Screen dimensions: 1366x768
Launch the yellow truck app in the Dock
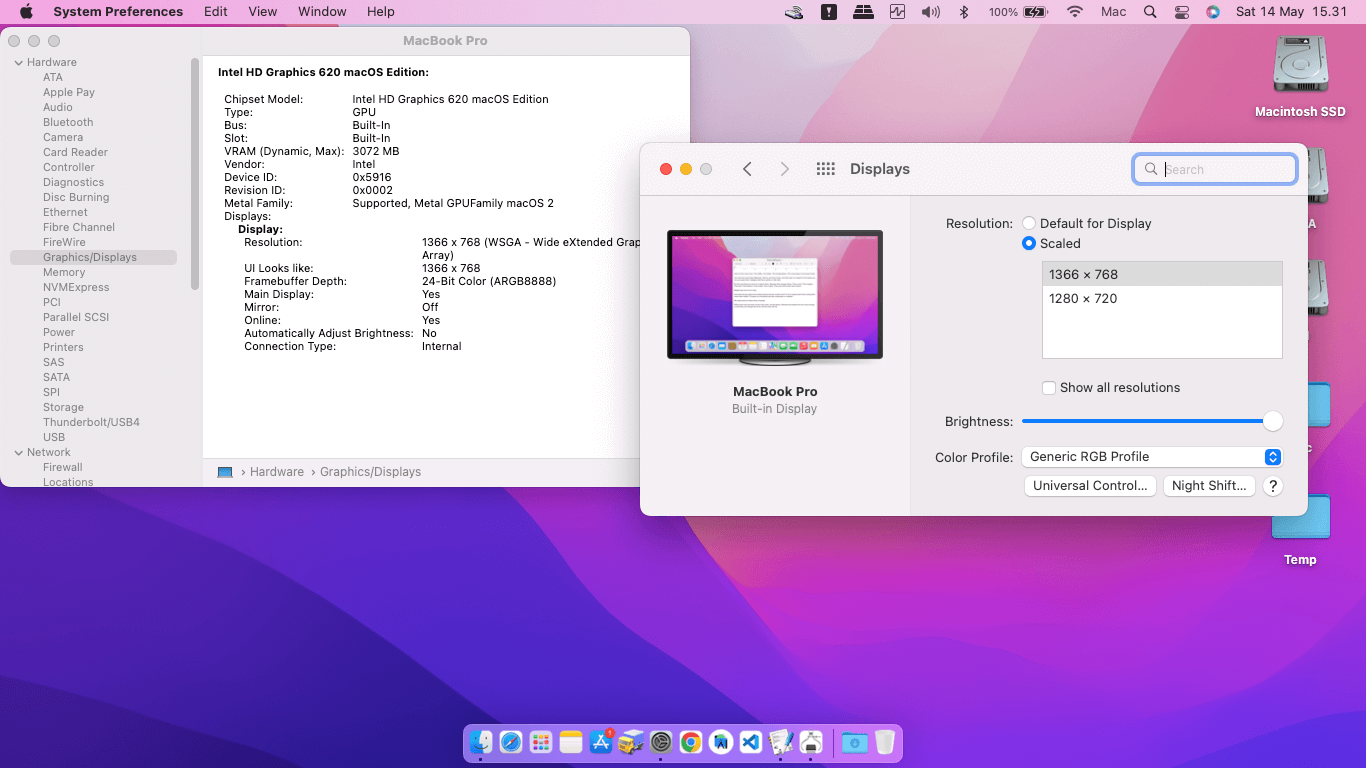tap(631, 742)
